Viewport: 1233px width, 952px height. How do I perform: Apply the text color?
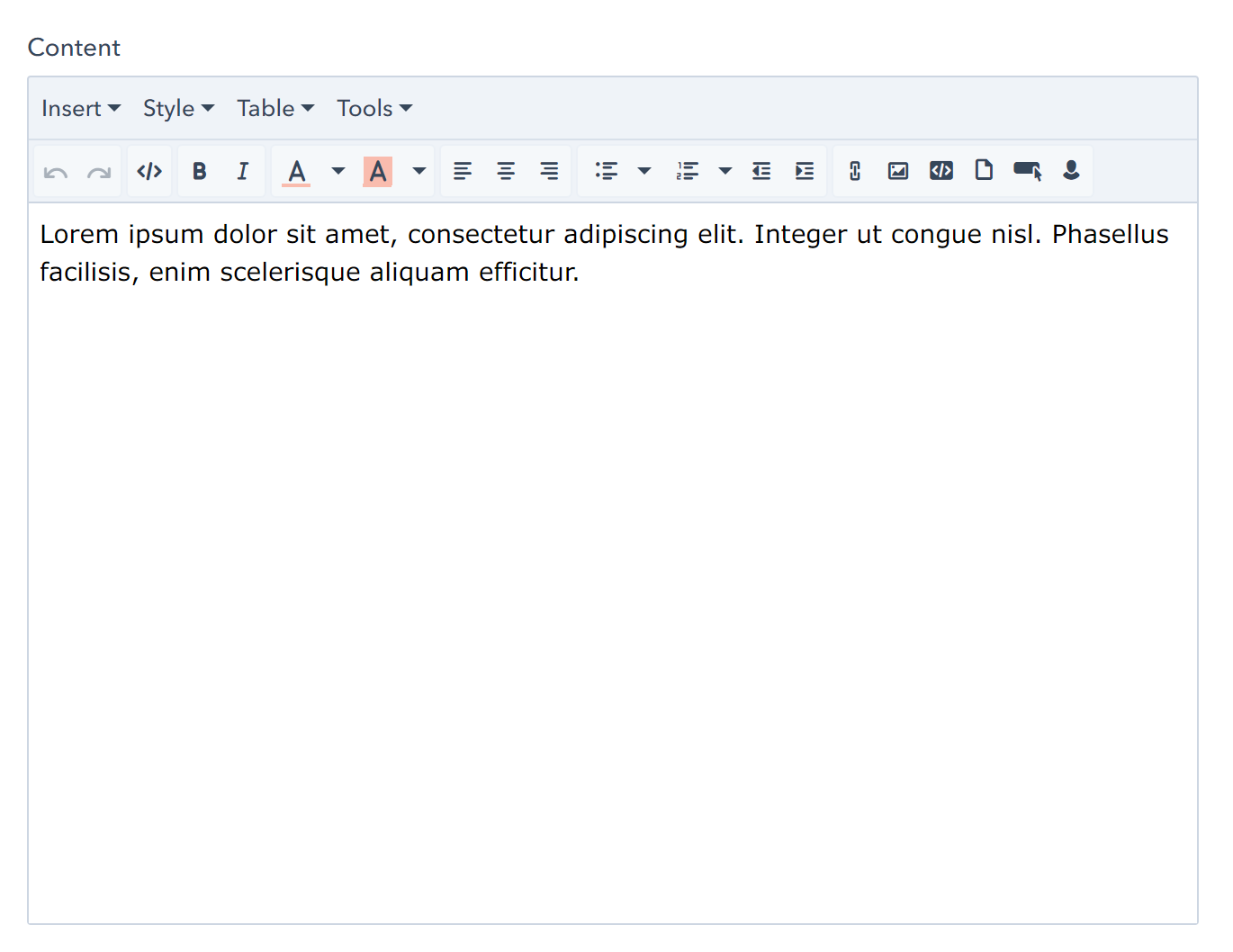[296, 171]
